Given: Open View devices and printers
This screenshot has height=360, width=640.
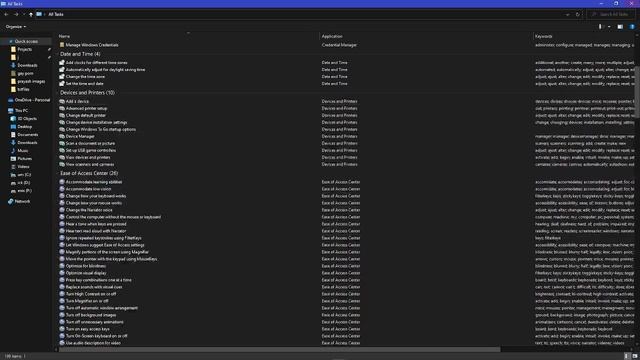Looking at the screenshot, I should point(88,158).
